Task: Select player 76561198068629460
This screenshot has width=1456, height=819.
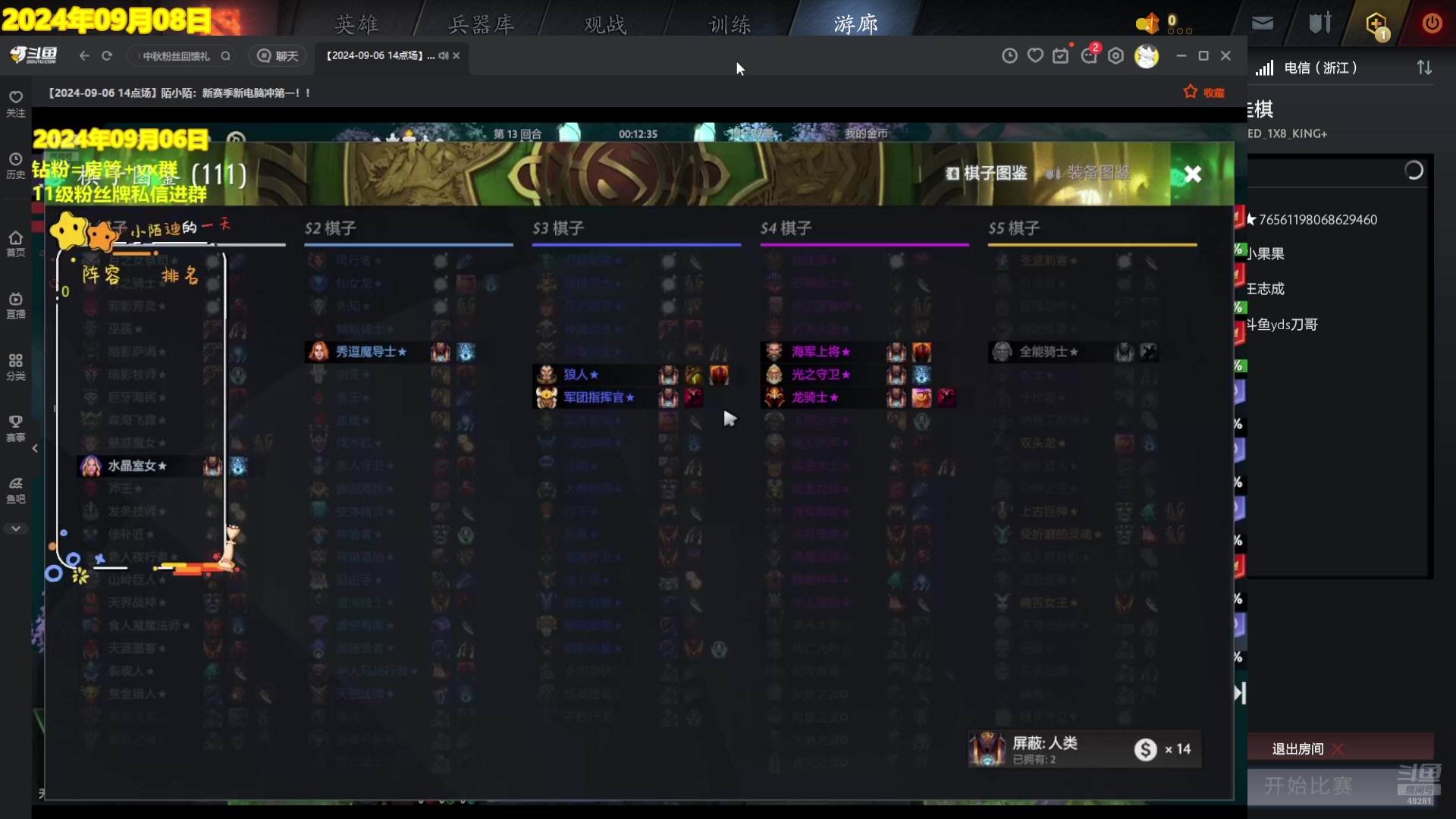Action: coord(1318,220)
